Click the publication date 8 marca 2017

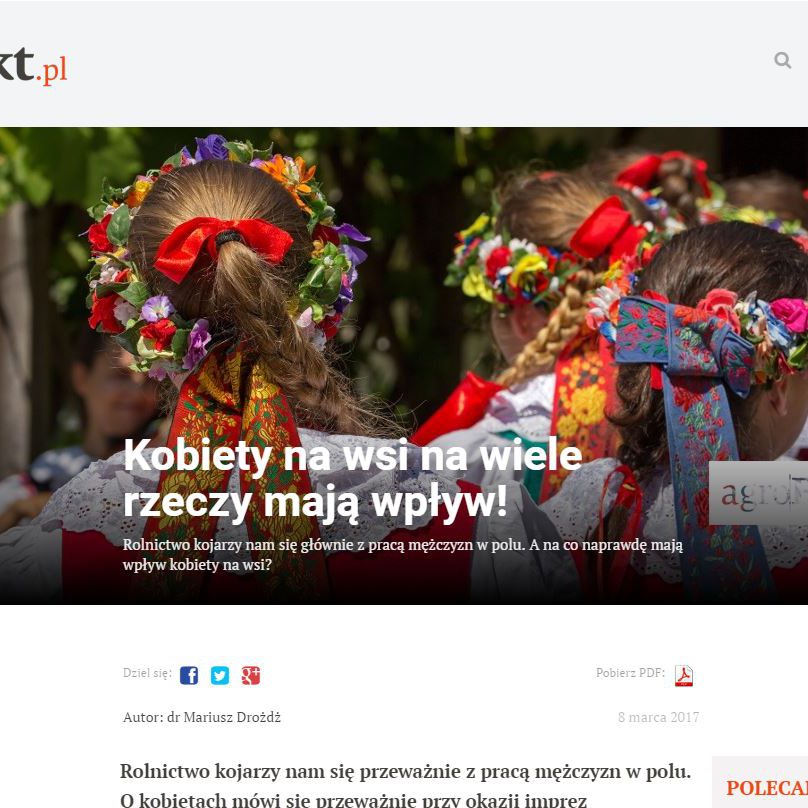click(x=659, y=717)
